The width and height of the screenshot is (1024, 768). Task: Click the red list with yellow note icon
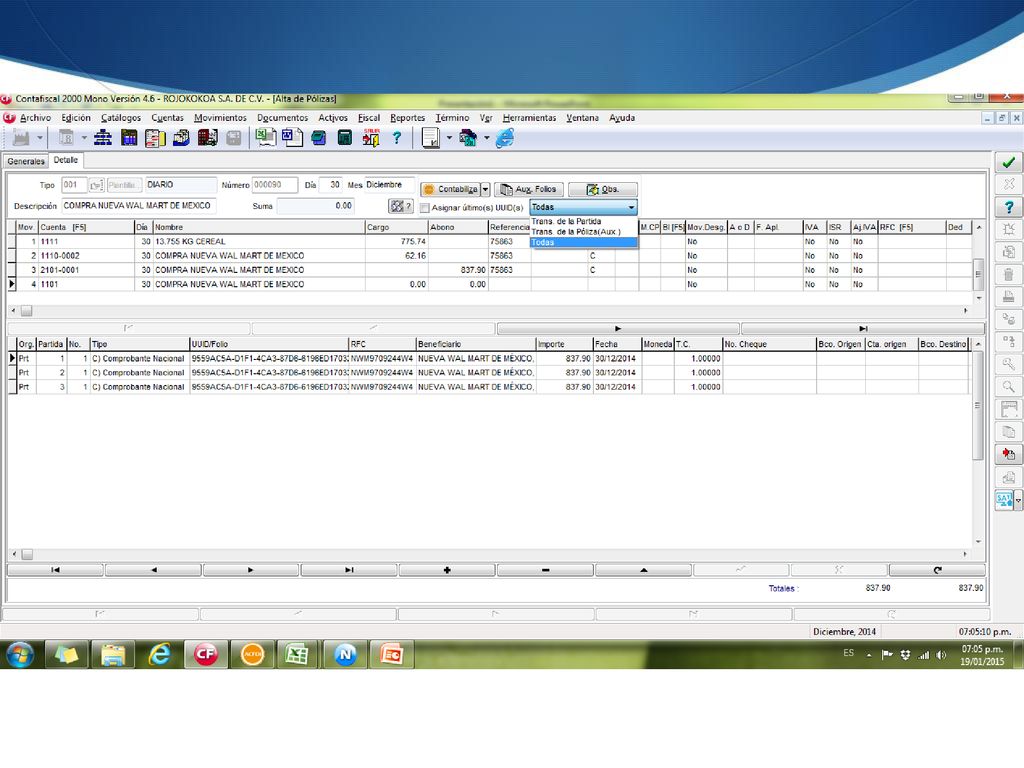coord(155,138)
